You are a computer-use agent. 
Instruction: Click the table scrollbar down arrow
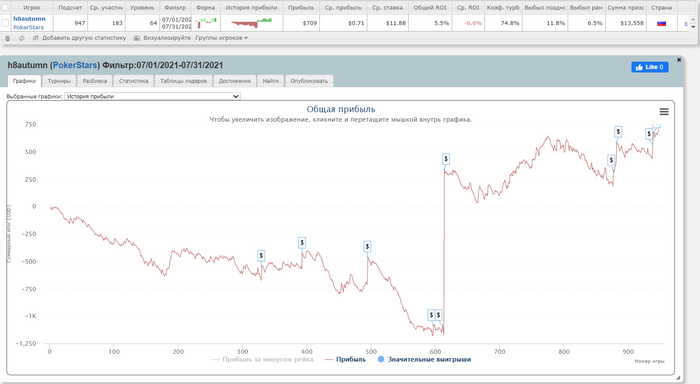point(693,27)
